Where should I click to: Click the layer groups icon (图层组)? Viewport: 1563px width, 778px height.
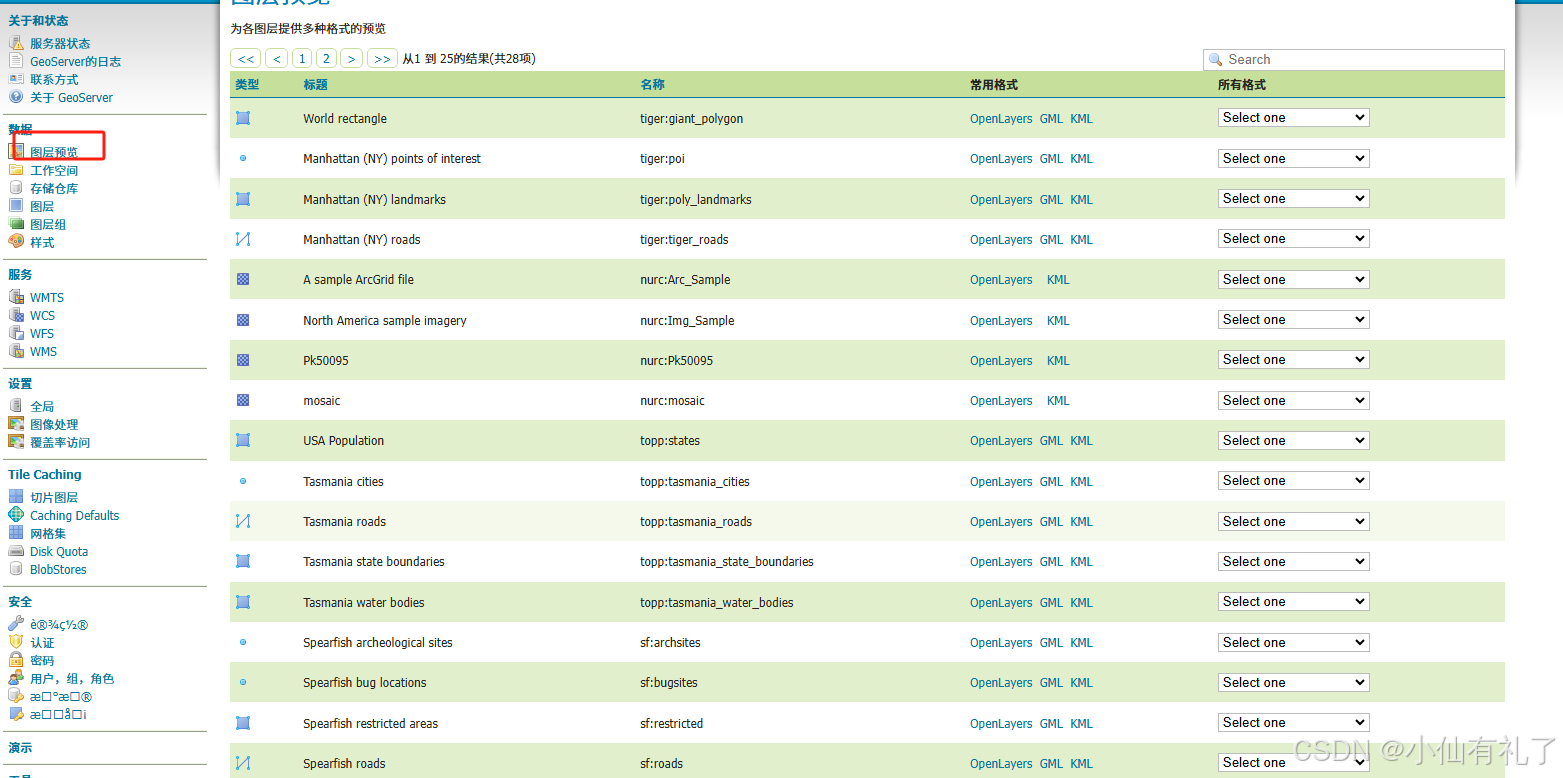coord(16,224)
